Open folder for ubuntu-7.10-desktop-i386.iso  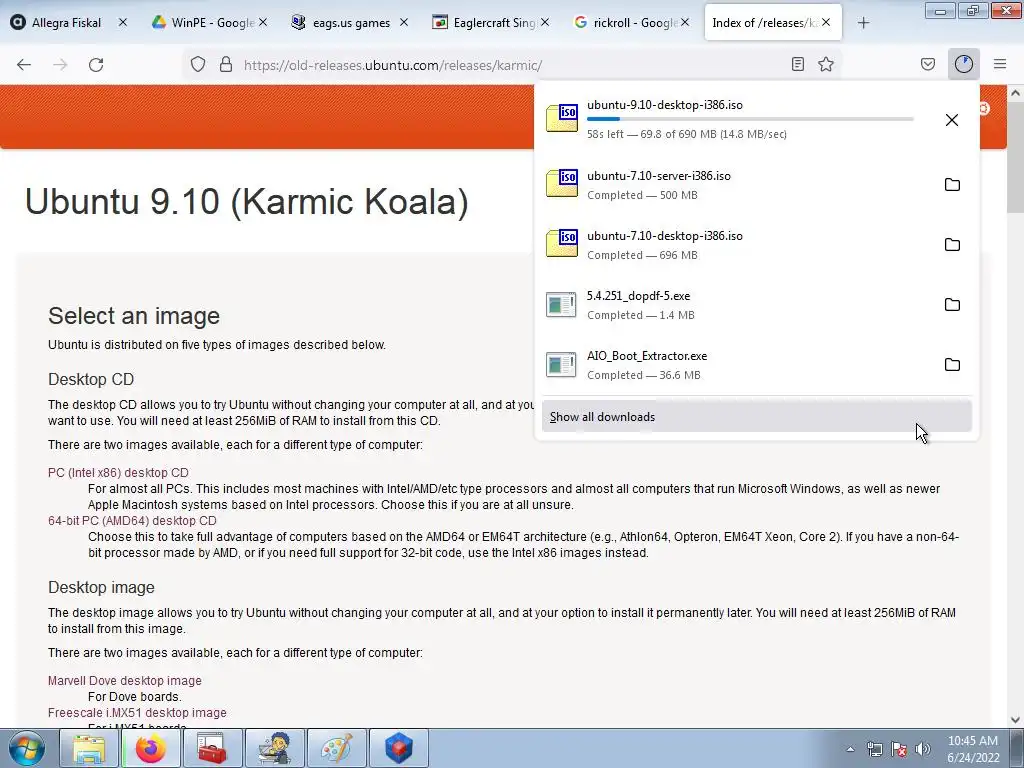coord(952,245)
